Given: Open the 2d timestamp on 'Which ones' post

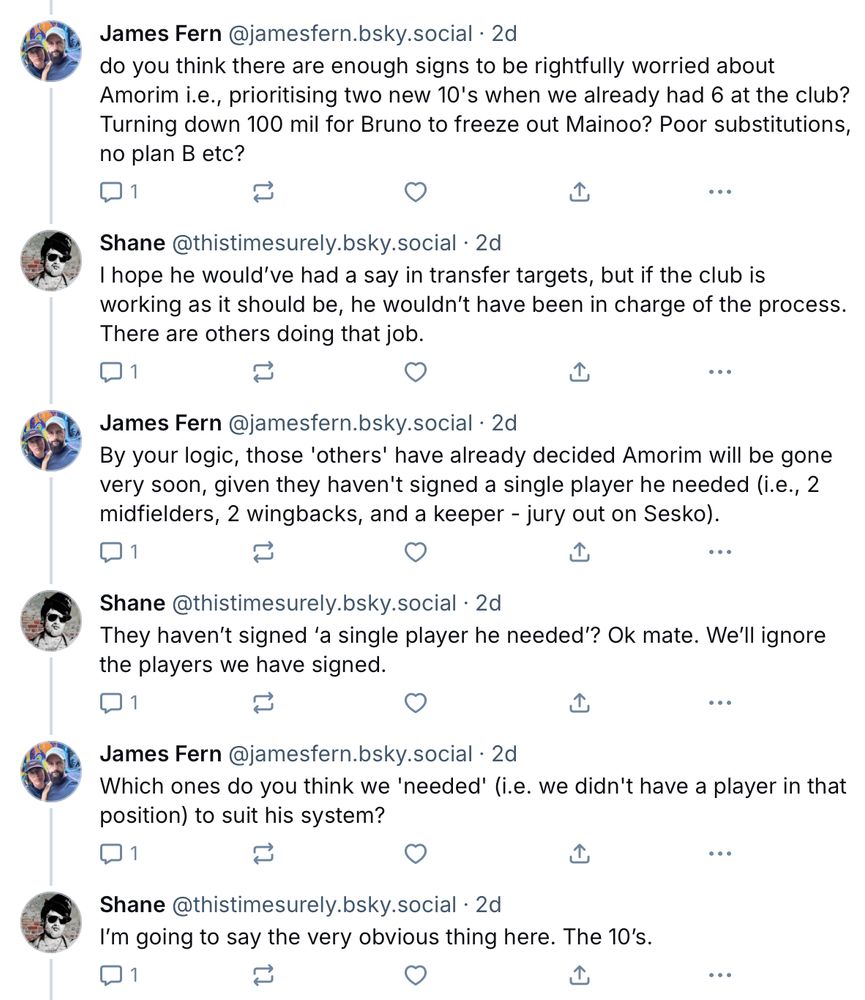Looking at the screenshot, I should pyautogui.click(x=504, y=754).
